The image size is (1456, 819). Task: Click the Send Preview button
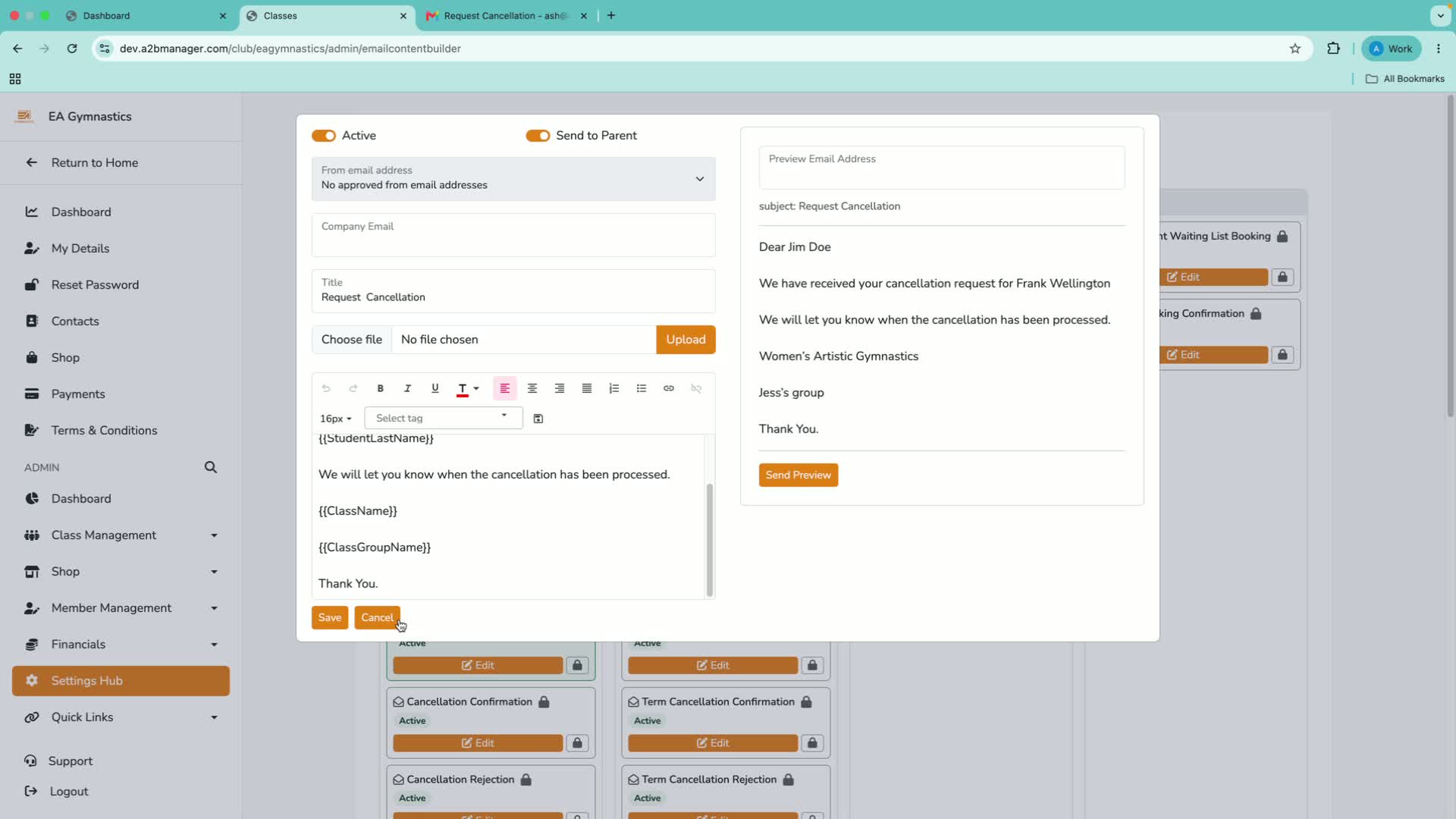[x=799, y=475]
